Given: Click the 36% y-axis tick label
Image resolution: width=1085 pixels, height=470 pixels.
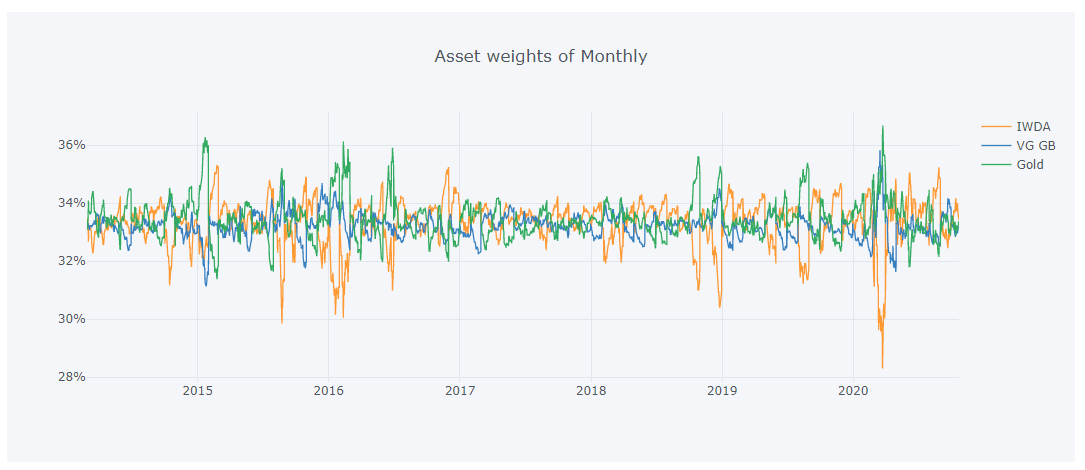Looking at the screenshot, I should 70,145.
